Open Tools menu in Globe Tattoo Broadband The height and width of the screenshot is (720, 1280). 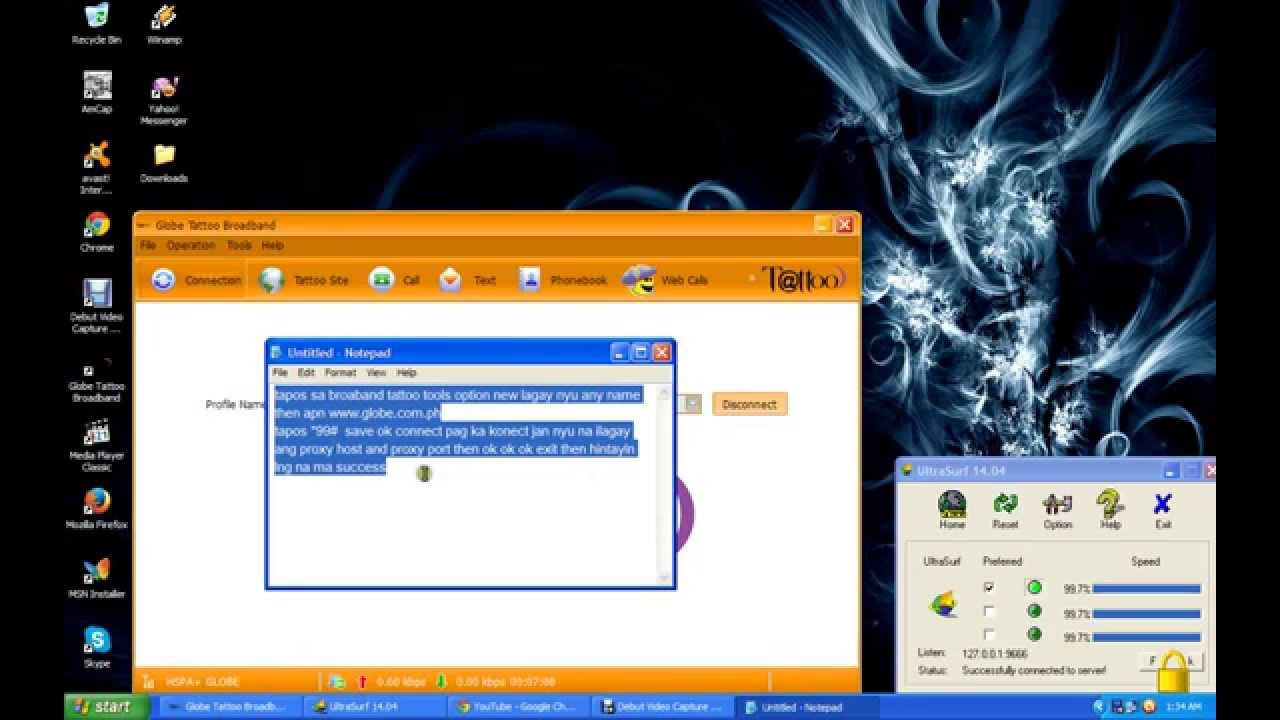(239, 245)
